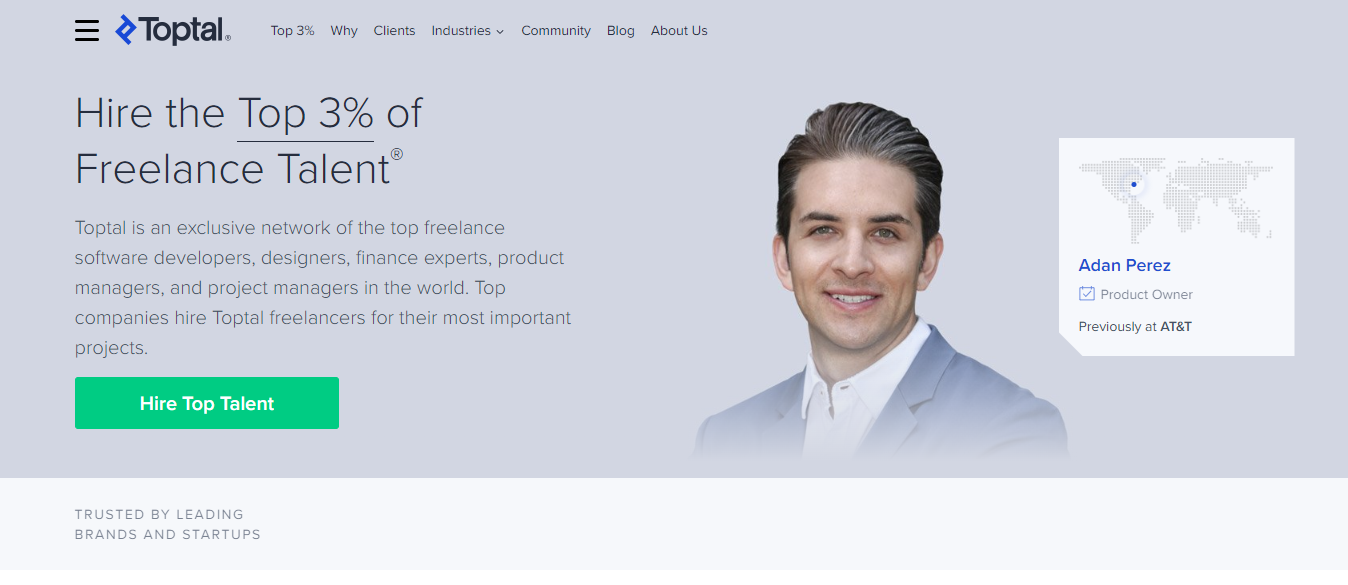
Task: Open the Top 3% nav link
Action: [x=292, y=31]
